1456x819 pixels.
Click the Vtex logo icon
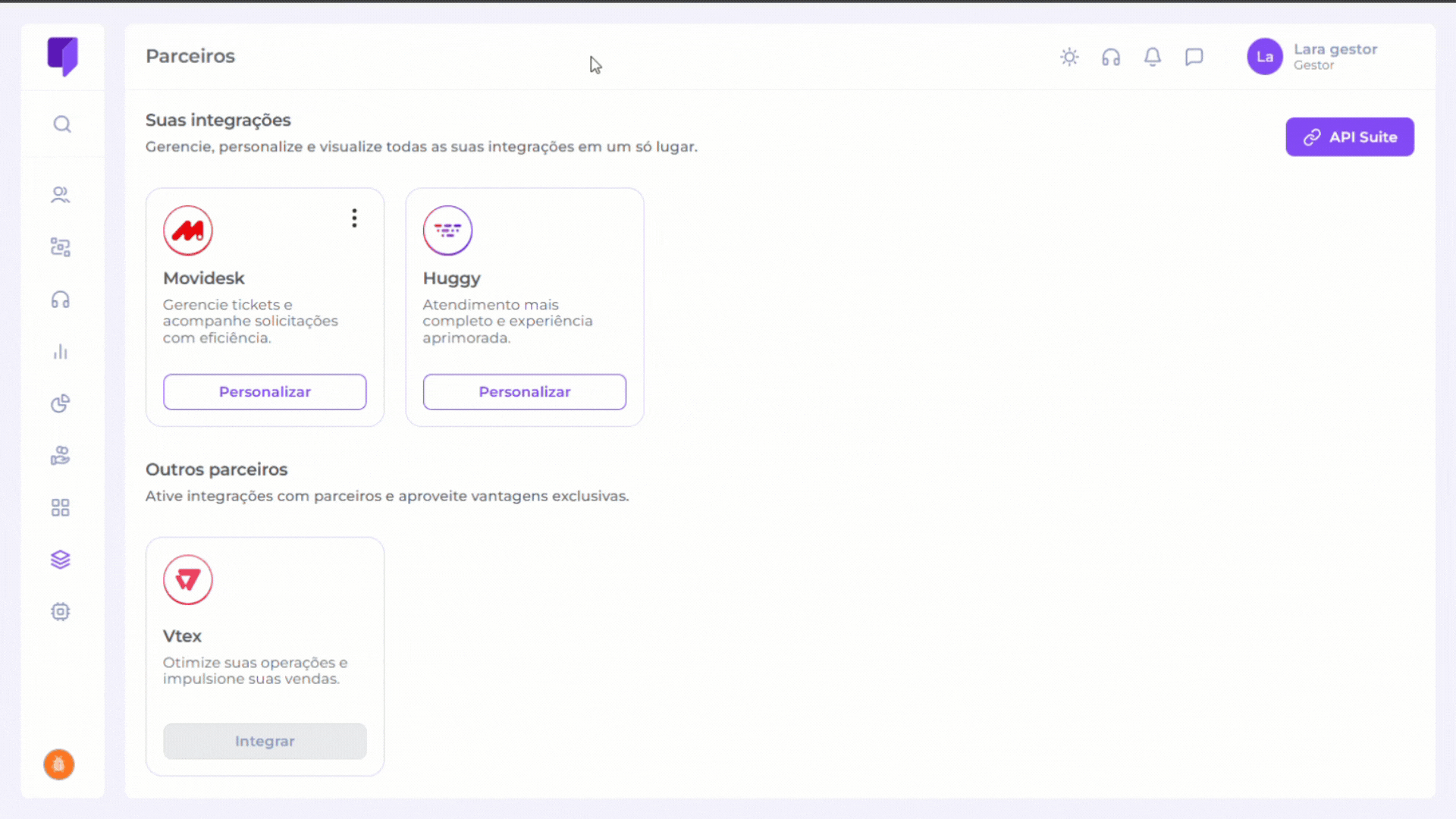(188, 580)
